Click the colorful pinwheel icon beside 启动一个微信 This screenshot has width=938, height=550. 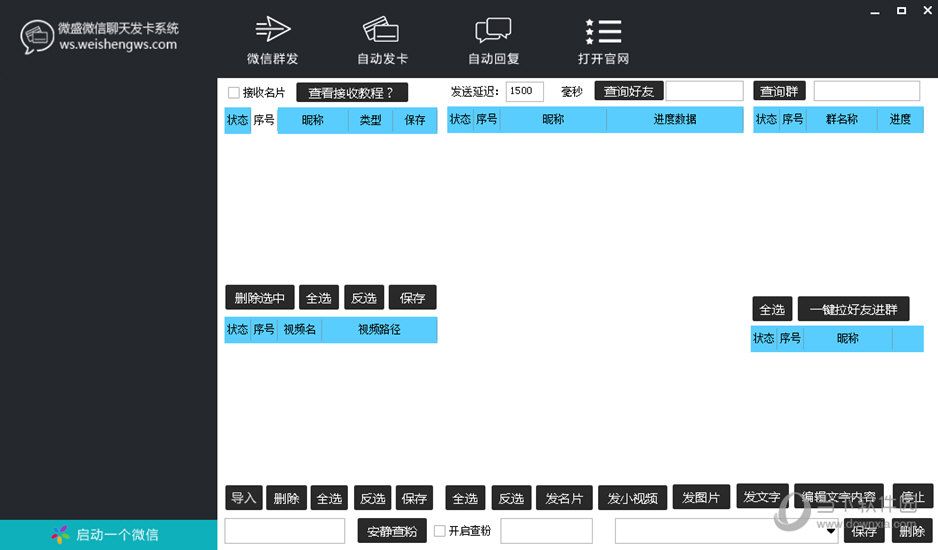[x=61, y=535]
